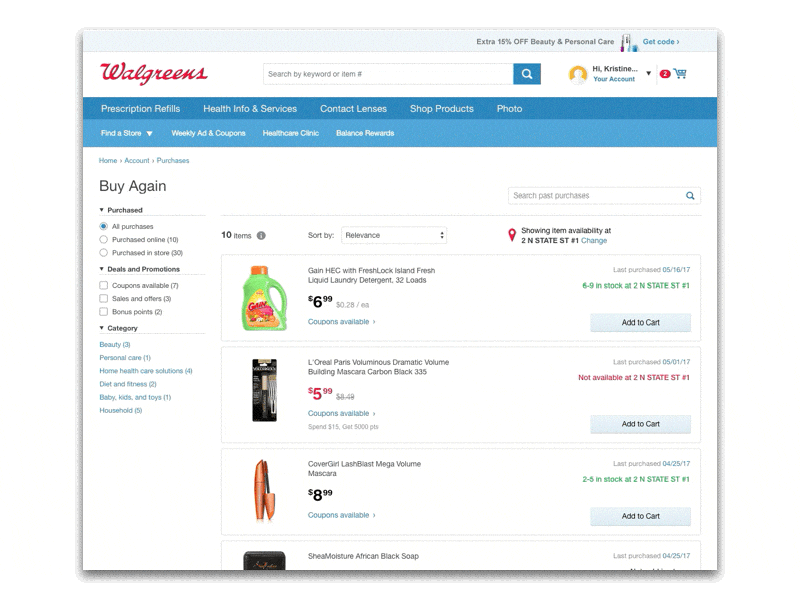Click the main search magnifier button

(x=527, y=74)
